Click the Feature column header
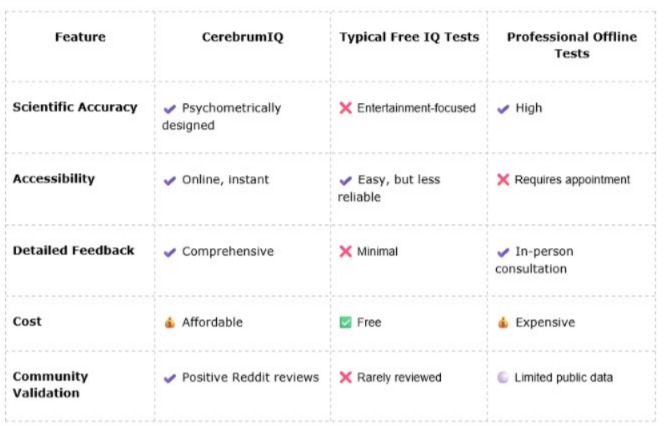The height and width of the screenshot is (426, 665). (80, 38)
